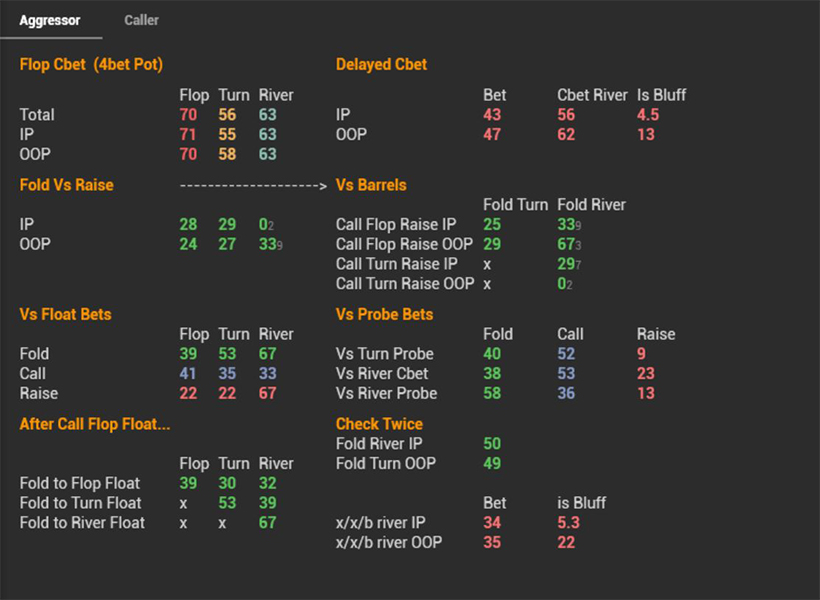Screen dimensions: 820x600
Task: Open the Flop Cbet (4bet Pot) heading
Action: (x=91, y=64)
